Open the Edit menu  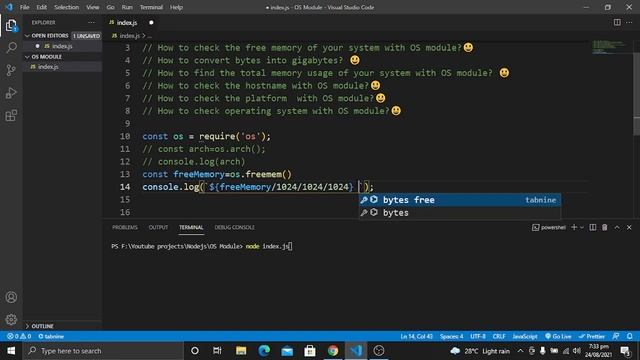42,7
